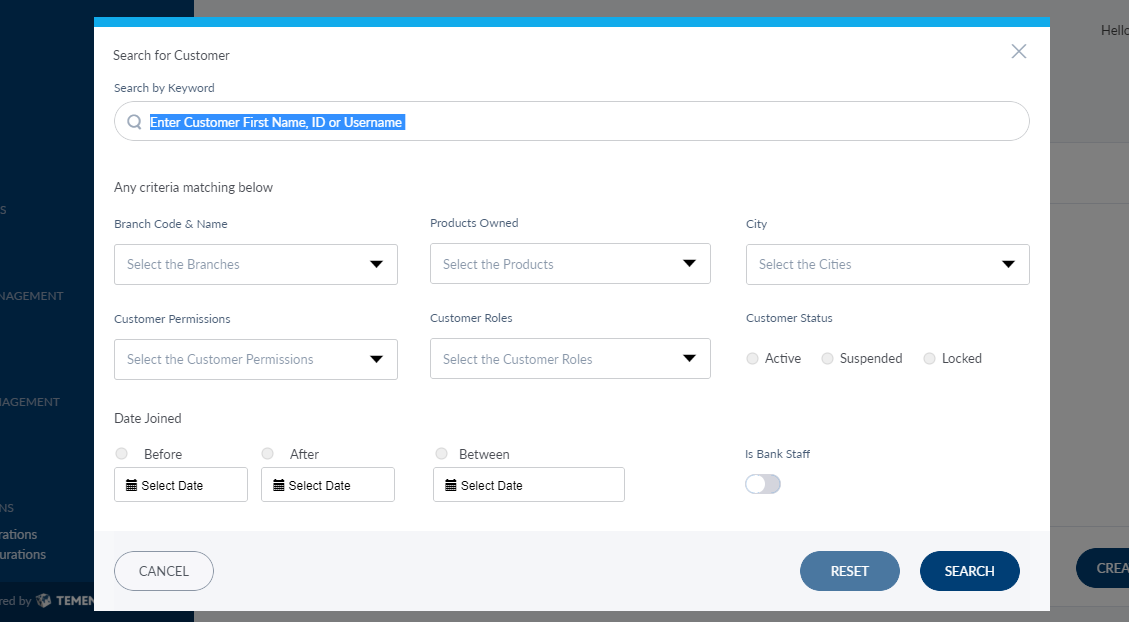Click the RESET button
The height and width of the screenshot is (622, 1129).
849,571
